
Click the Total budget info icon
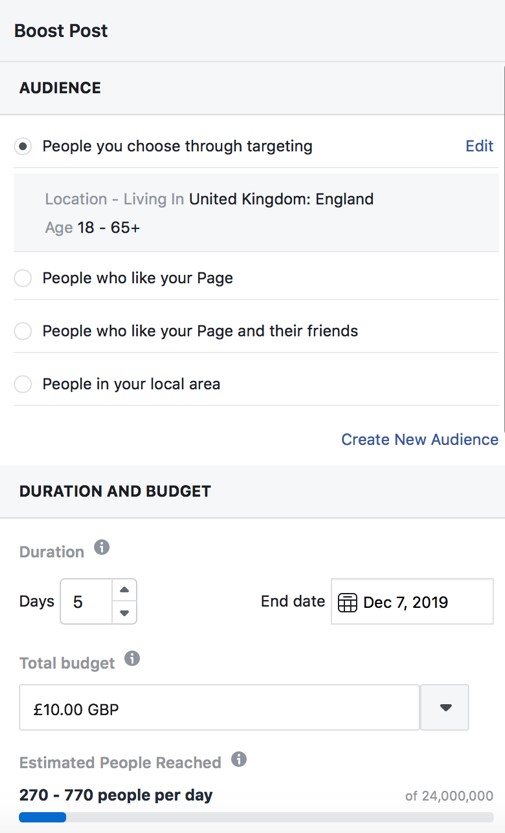point(132,659)
